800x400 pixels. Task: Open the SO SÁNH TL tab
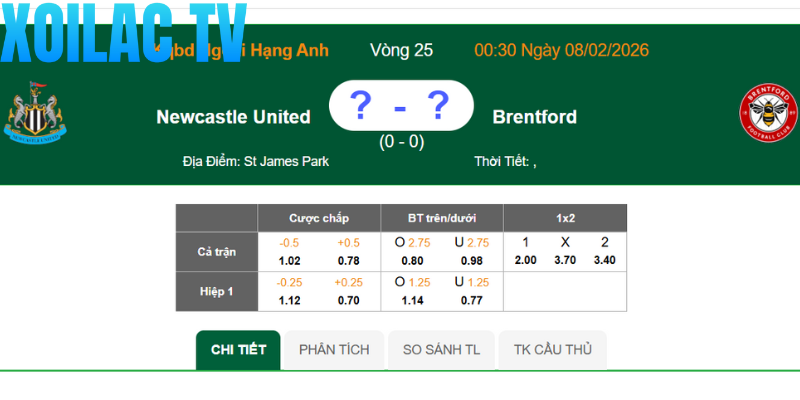441,350
